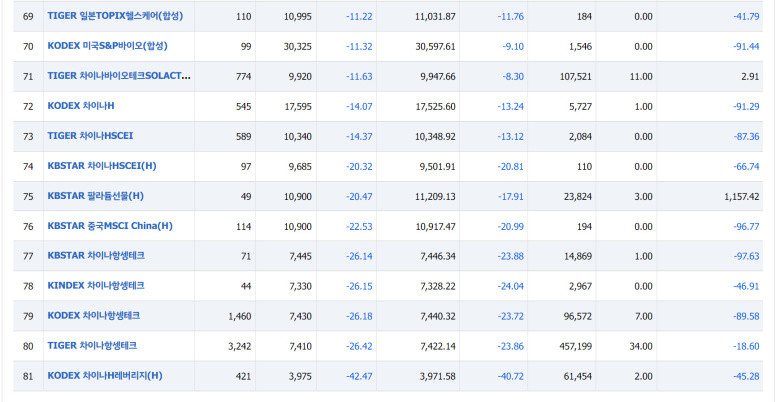Click value -40.72 in last row
This screenshot has height=402, width=780.
pyautogui.click(x=510, y=376)
